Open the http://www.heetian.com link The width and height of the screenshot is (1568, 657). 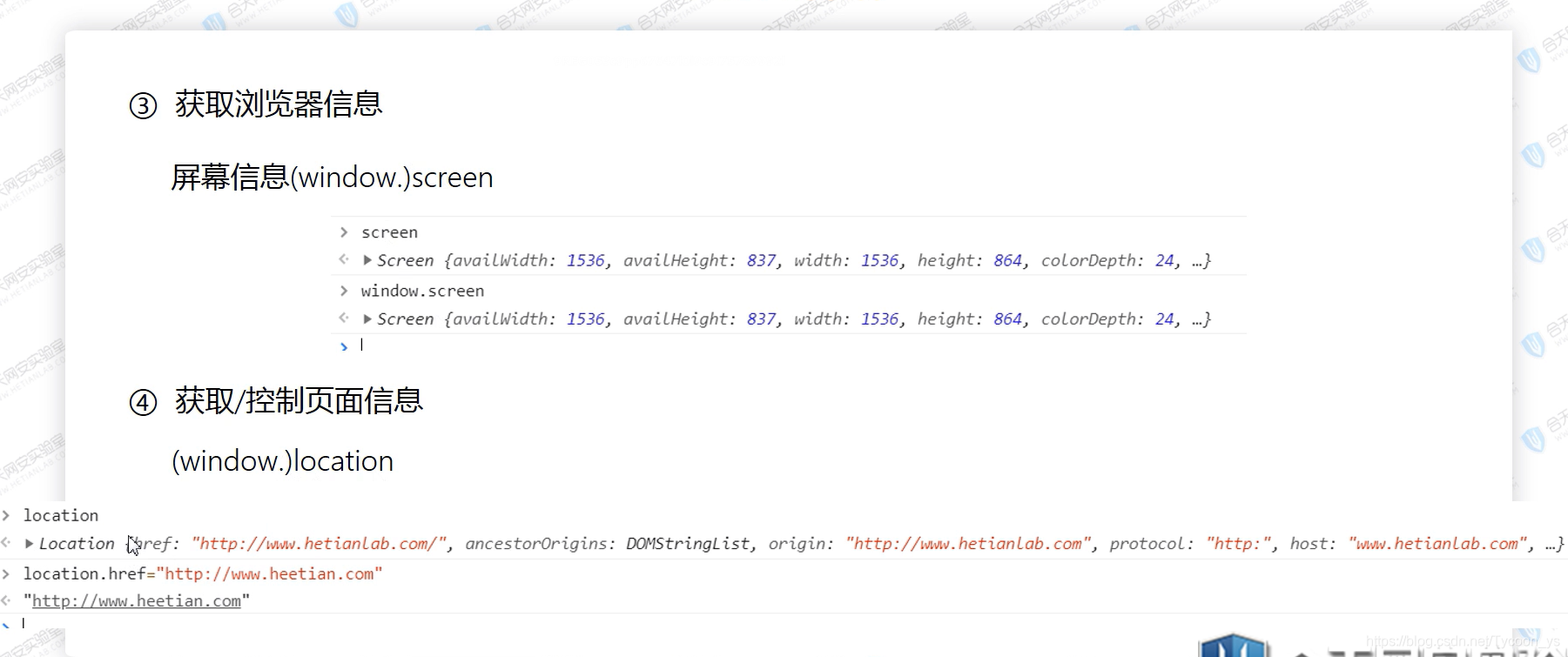[x=137, y=601]
